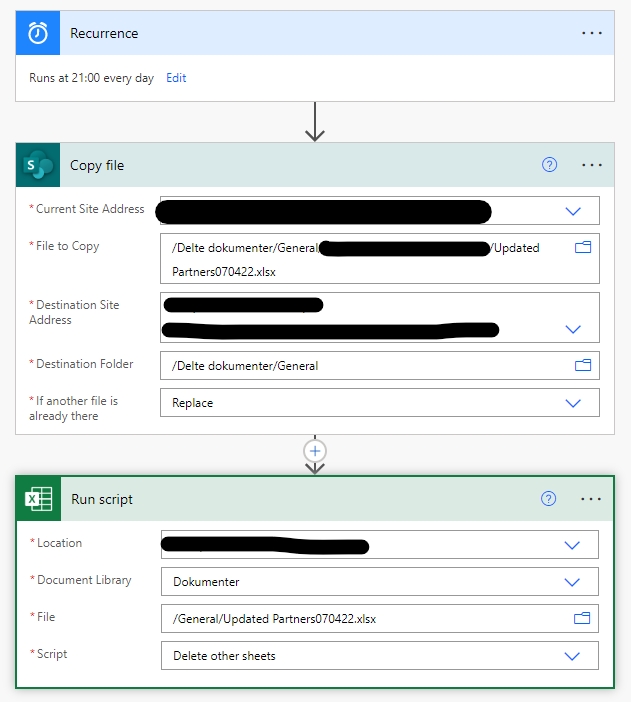Expand the Current Site Address dropdown
The height and width of the screenshot is (702, 631).
coord(573,211)
